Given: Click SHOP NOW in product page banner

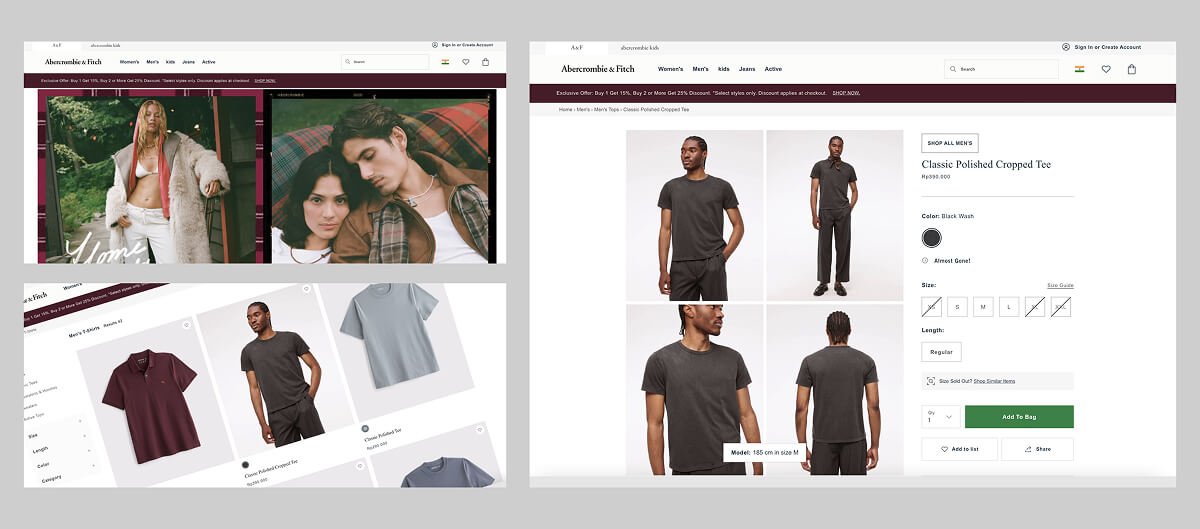Looking at the screenshot, I should [846, 93].
